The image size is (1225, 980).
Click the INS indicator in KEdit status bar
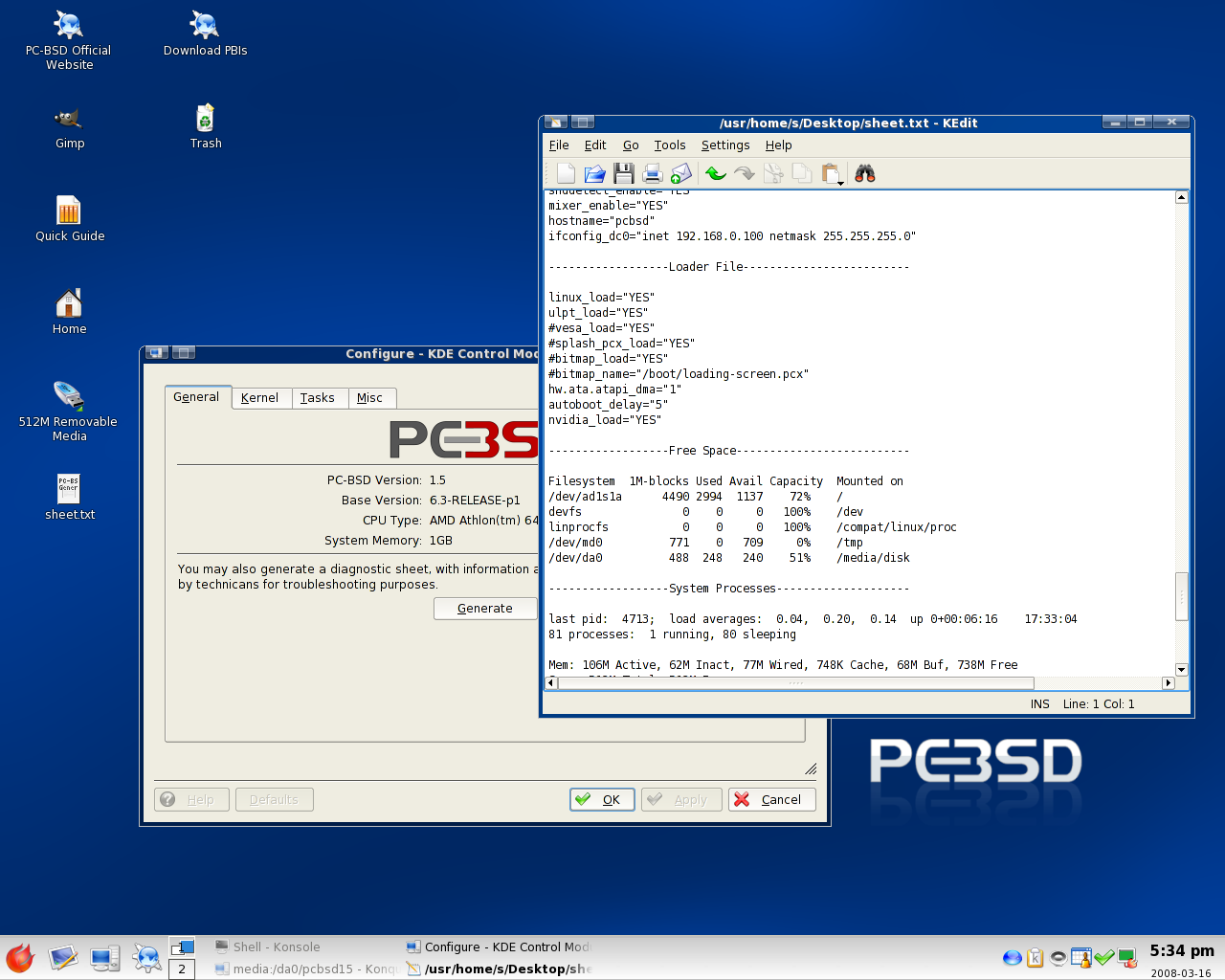coord(1040,704)
